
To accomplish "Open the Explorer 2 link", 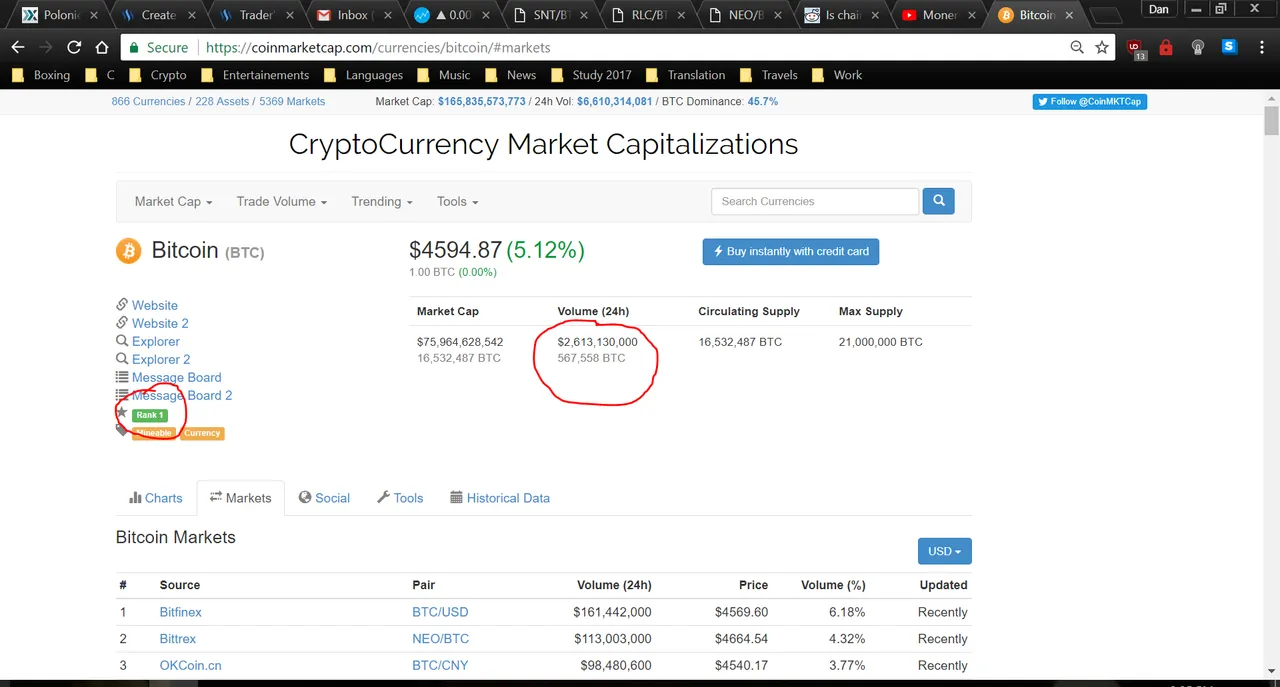I will [161, 359].
